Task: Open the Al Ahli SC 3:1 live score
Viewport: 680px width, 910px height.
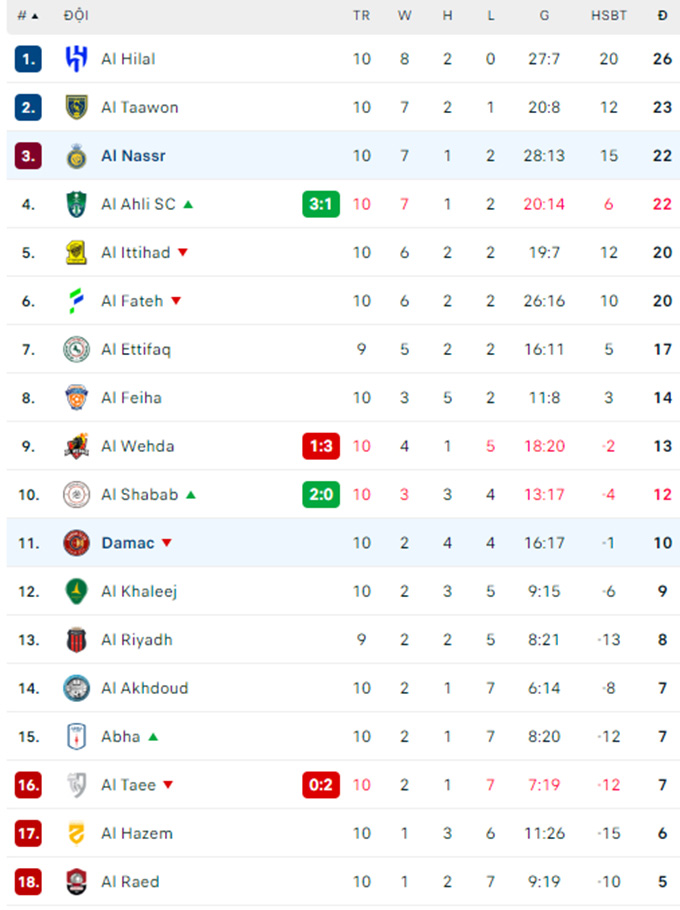Action: 321,204
